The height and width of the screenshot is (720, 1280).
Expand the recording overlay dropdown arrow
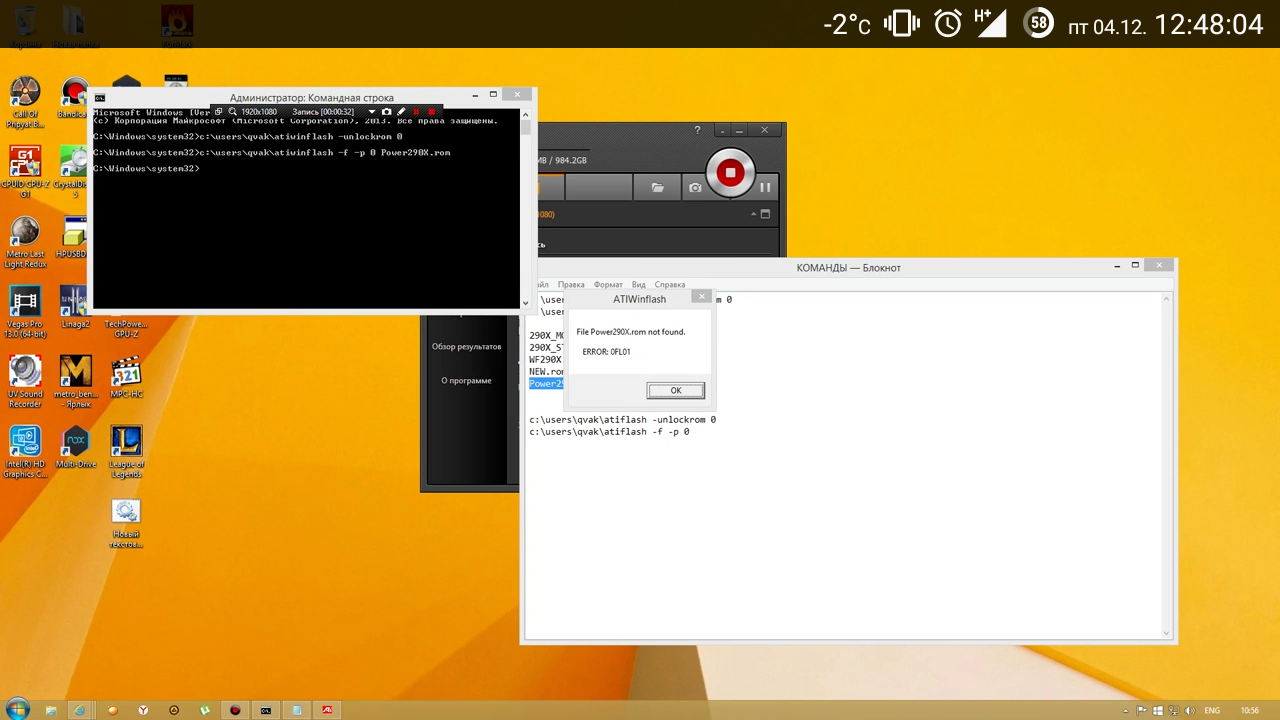tap(372, 112)
